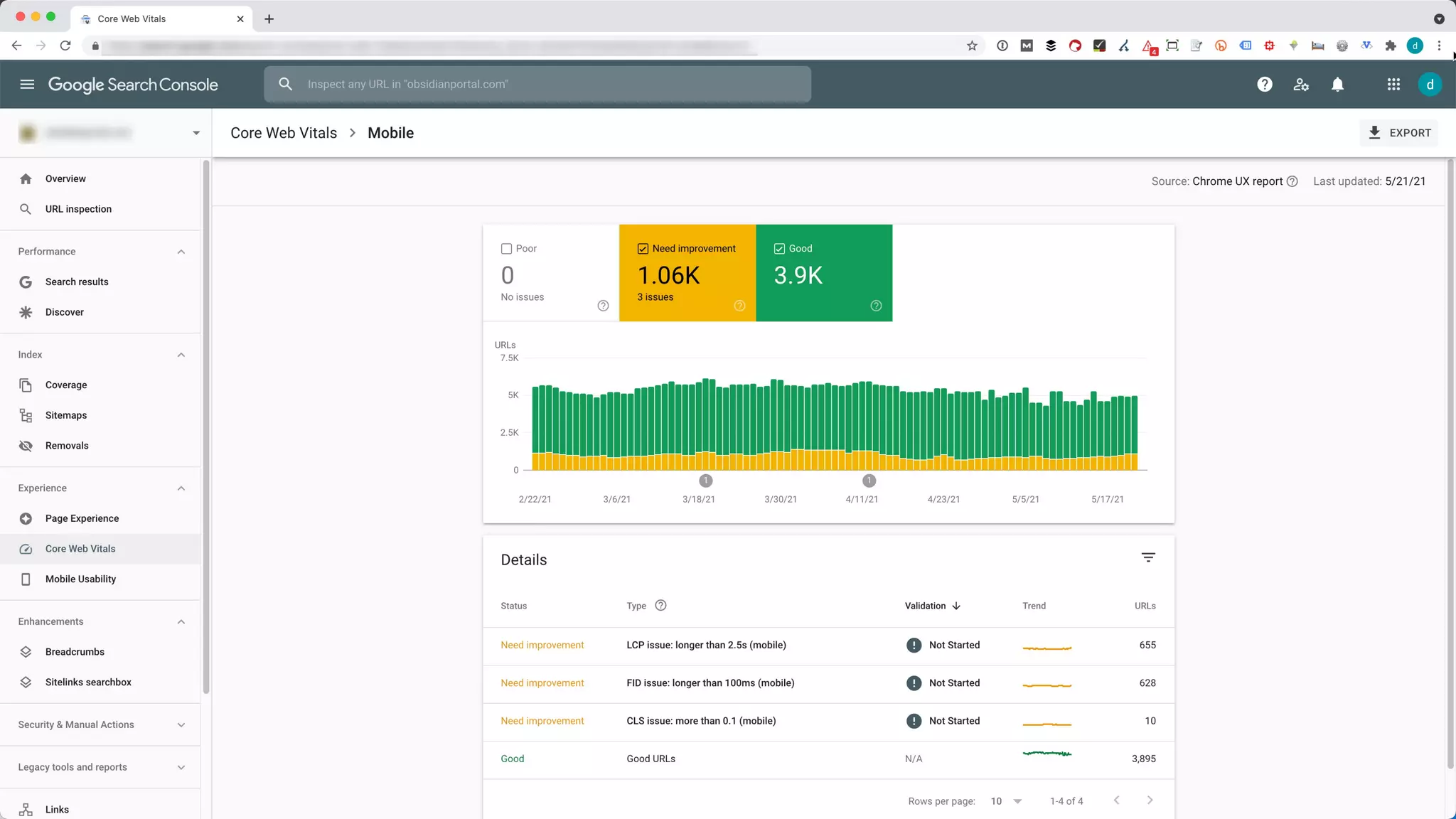Click the Help question mark icon
The width and height of the screenshot is (1456, 819).
tap(1264, 85)
